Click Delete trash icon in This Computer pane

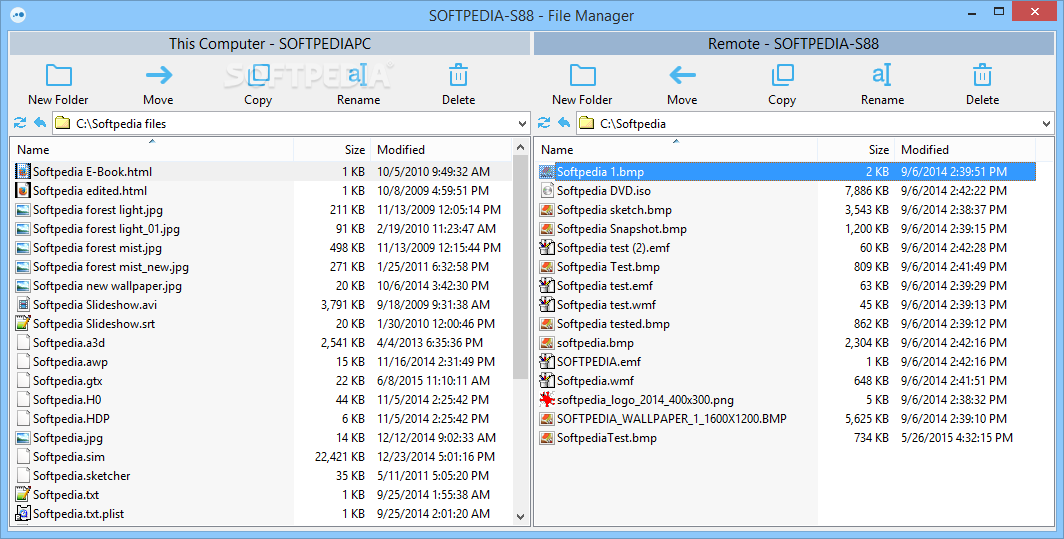click(x=458, y=75)
